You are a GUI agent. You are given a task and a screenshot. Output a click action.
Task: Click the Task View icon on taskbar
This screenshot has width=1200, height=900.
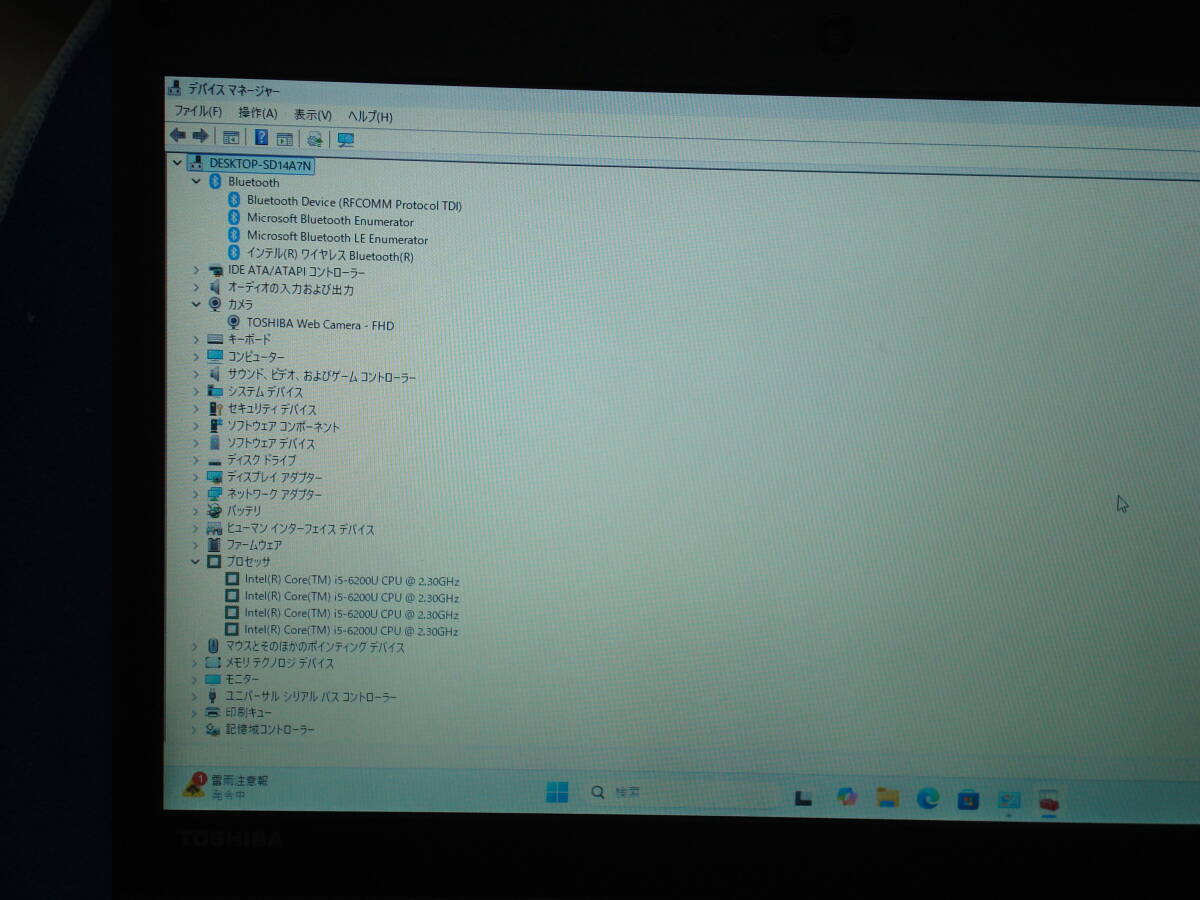[803, 796]
